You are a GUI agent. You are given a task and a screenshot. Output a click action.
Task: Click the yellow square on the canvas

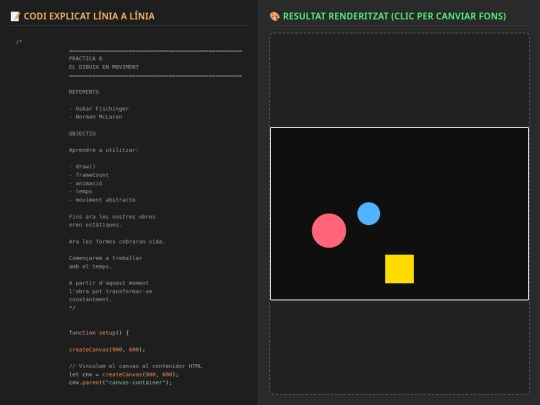pos(399,269)
